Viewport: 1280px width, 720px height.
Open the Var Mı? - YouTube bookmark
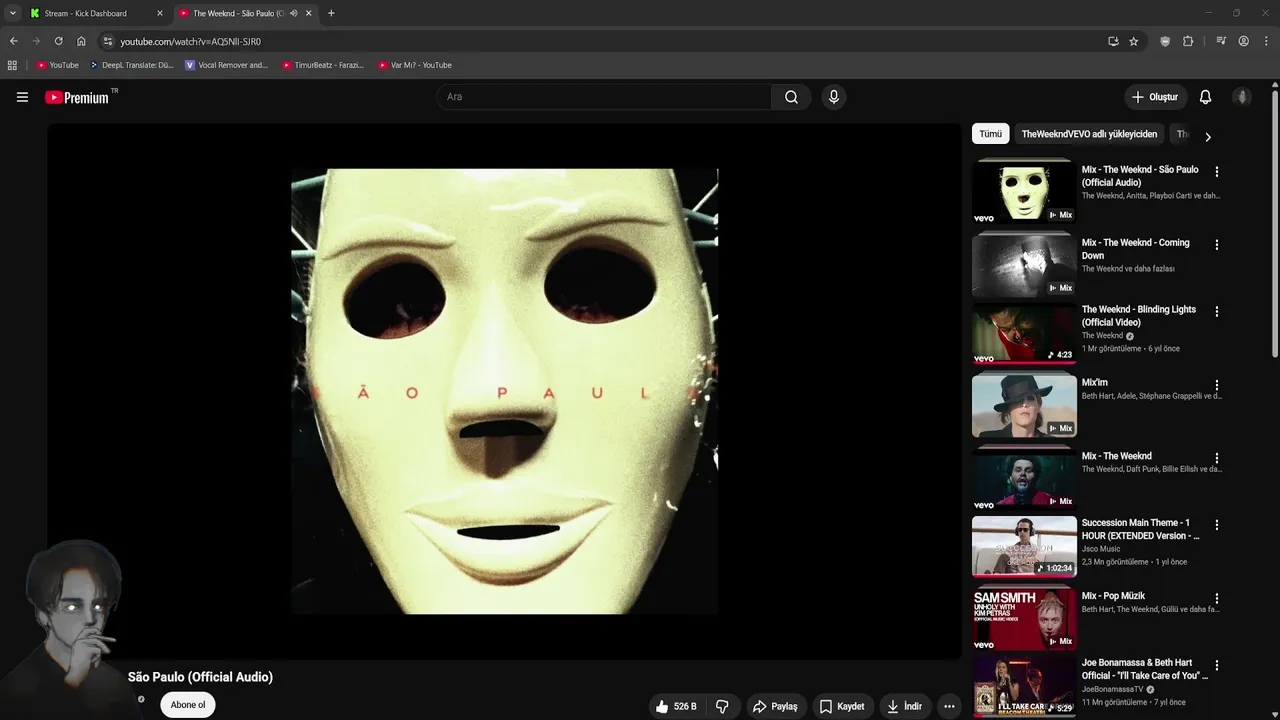click(415, 65)
